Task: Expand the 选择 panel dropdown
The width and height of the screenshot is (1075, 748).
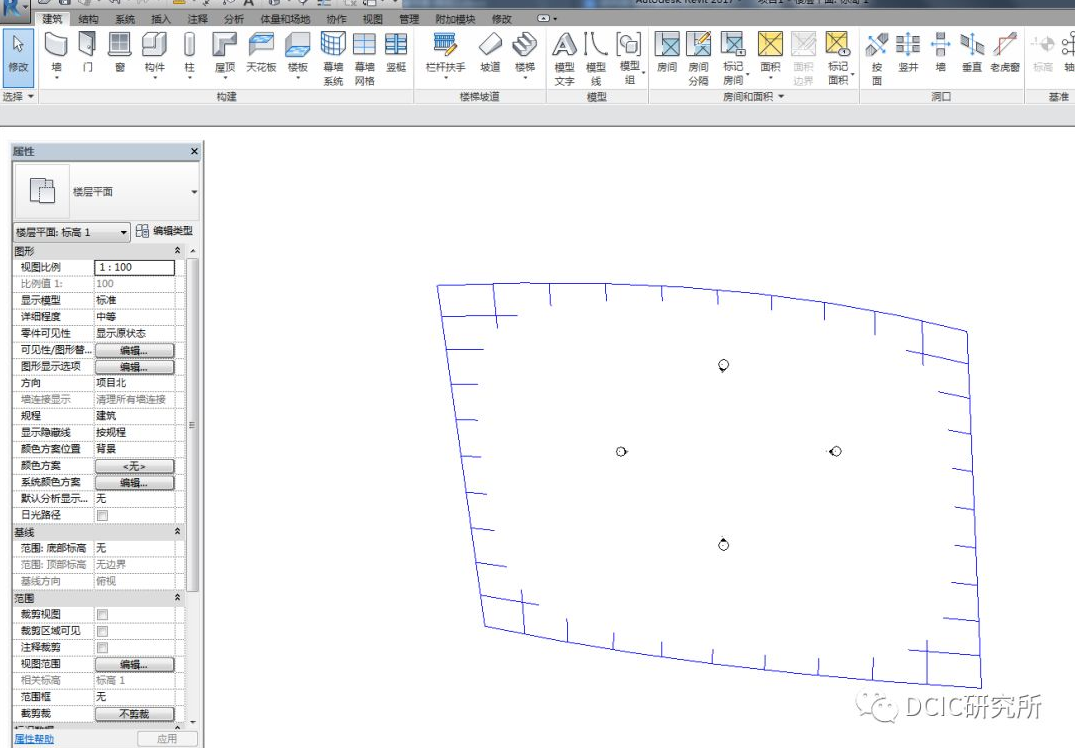Action: pyautogui.click(x=19, y=97)
